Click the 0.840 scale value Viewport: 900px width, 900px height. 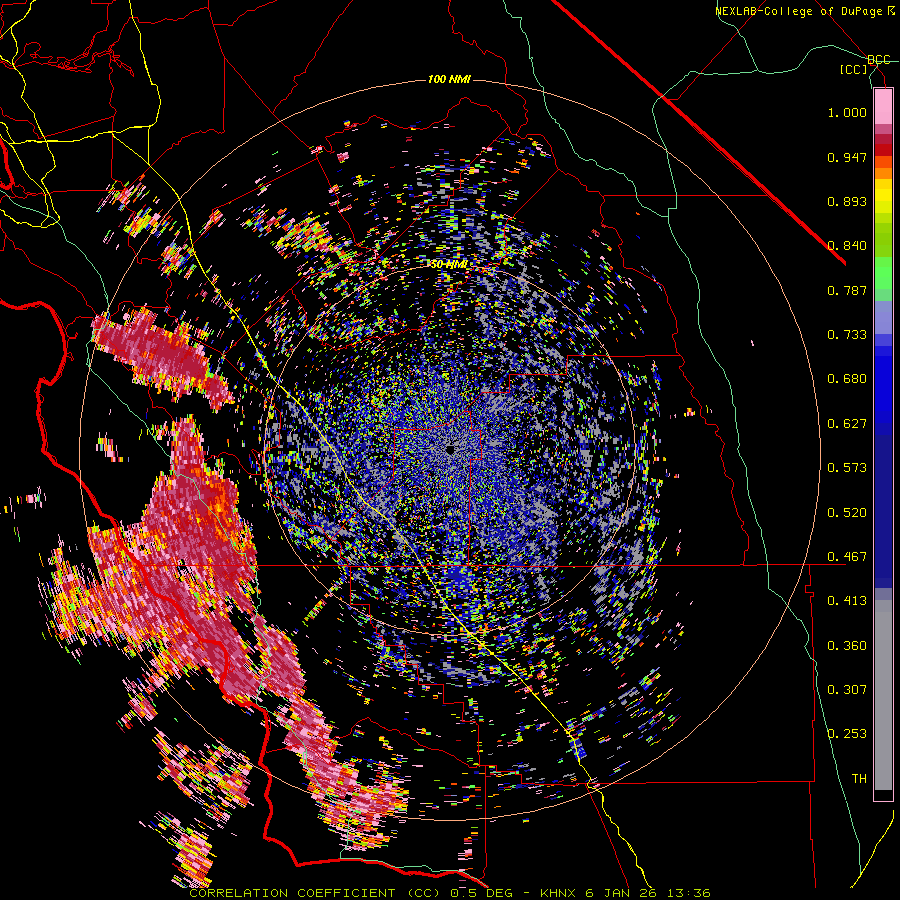point(847,246)
